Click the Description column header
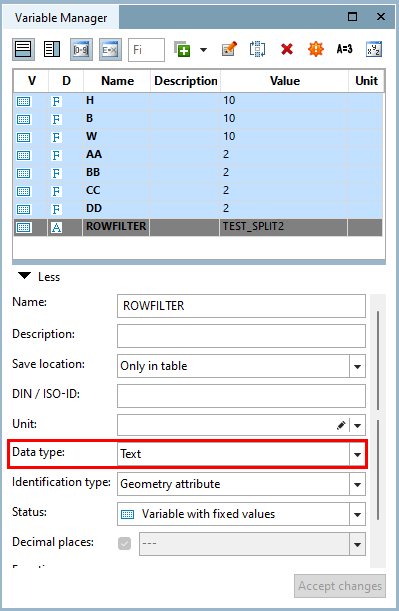The height and width of the screenshot is (611, 399). [186, 81]
